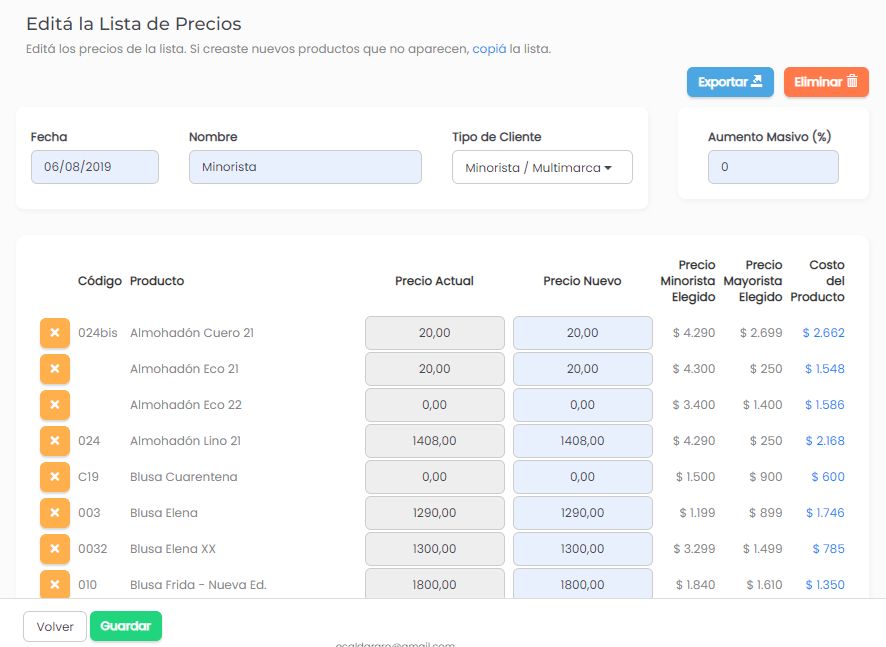The image size is (886, 647).
Task: Save changes with the Guardar button
Action: coord(126,626)
